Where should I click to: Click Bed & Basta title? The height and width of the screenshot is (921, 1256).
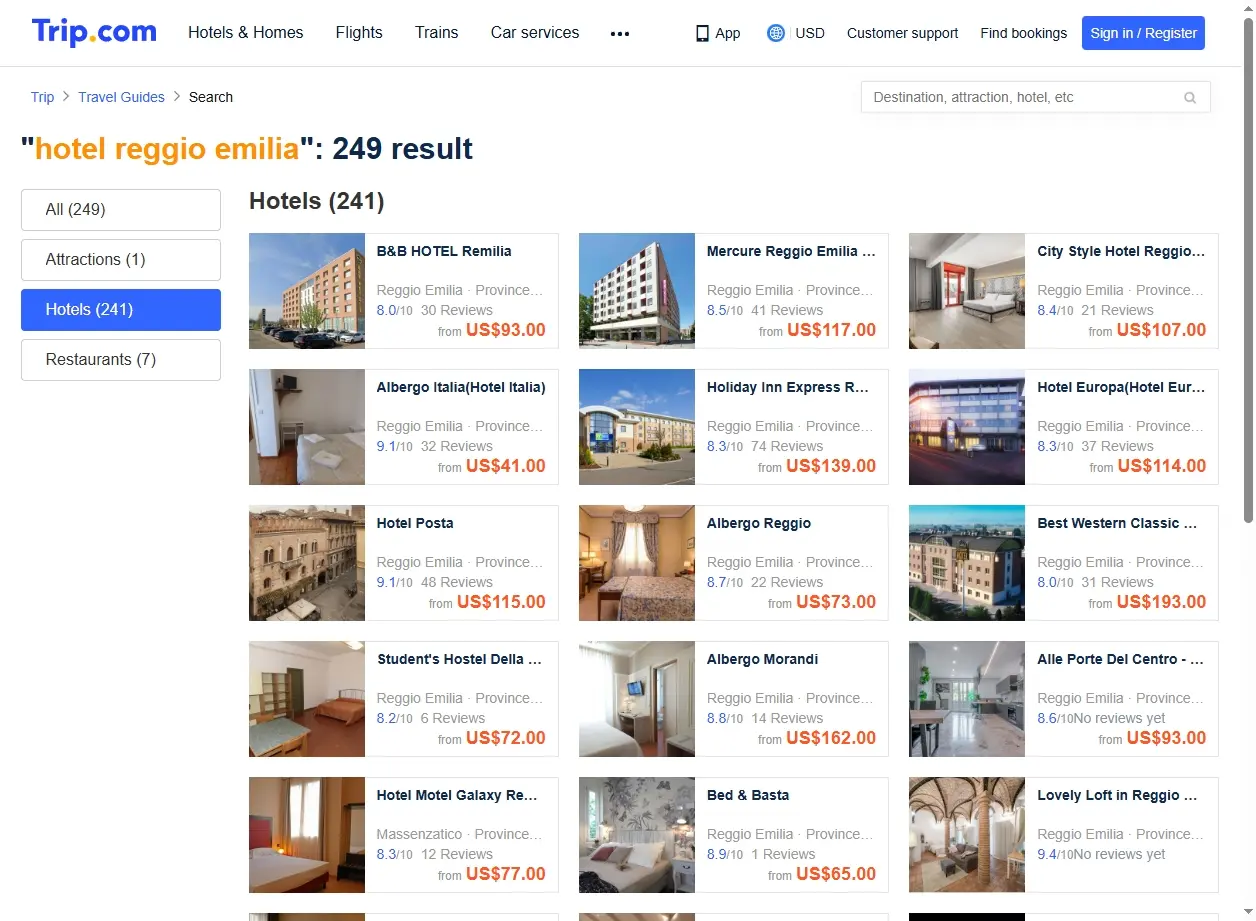click(x=748, y=795)
